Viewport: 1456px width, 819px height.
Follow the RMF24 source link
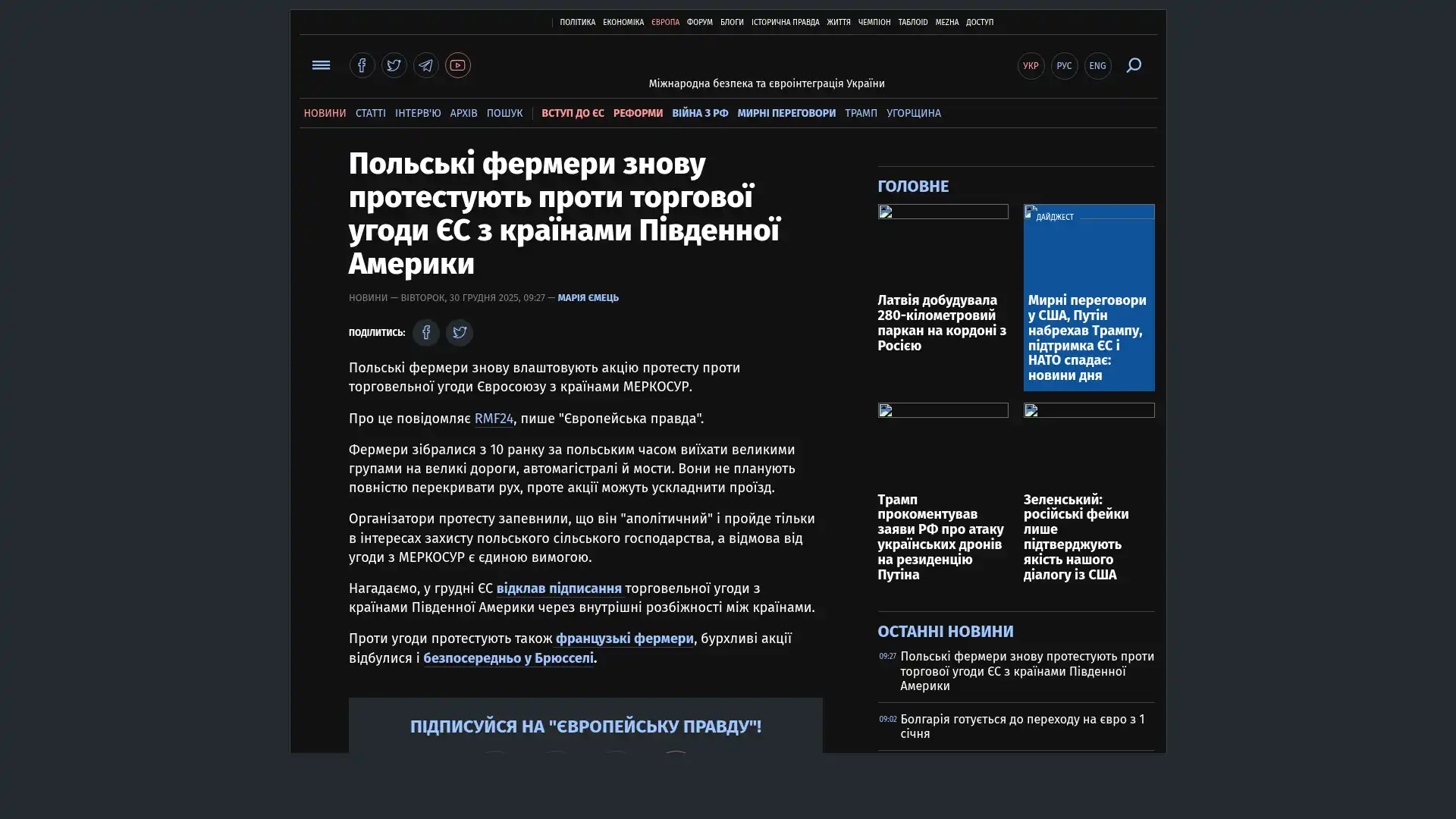pos(494,419)
